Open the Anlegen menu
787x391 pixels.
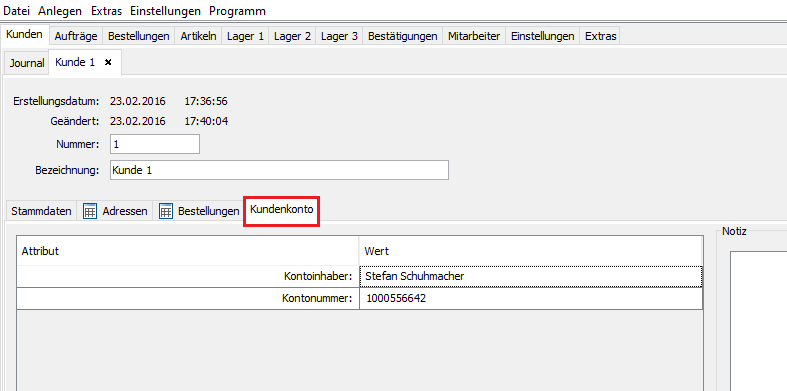tap(60, 11)
